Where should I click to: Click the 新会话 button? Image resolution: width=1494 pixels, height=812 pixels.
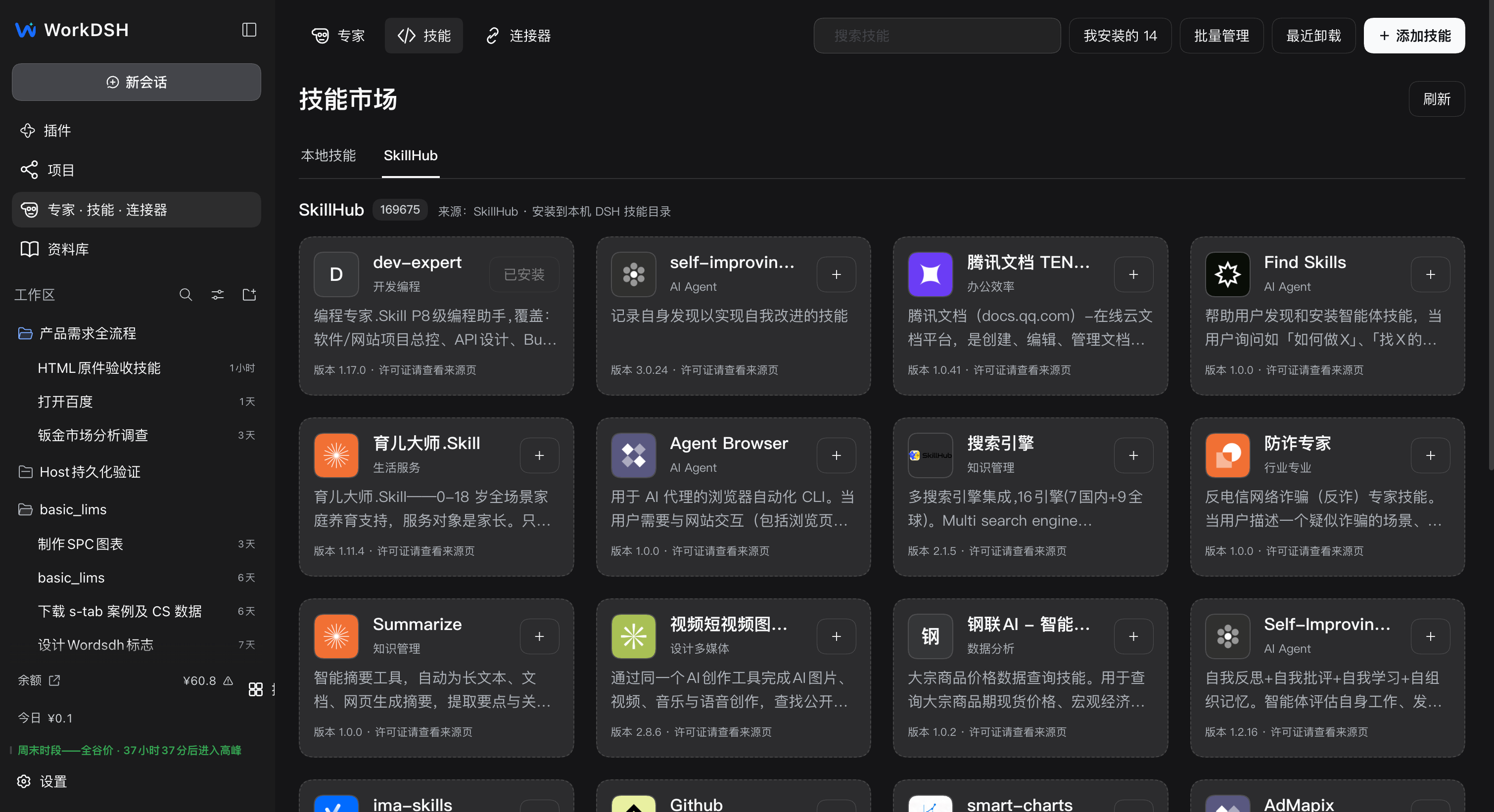pyautogui.click(x=137, y=82)
